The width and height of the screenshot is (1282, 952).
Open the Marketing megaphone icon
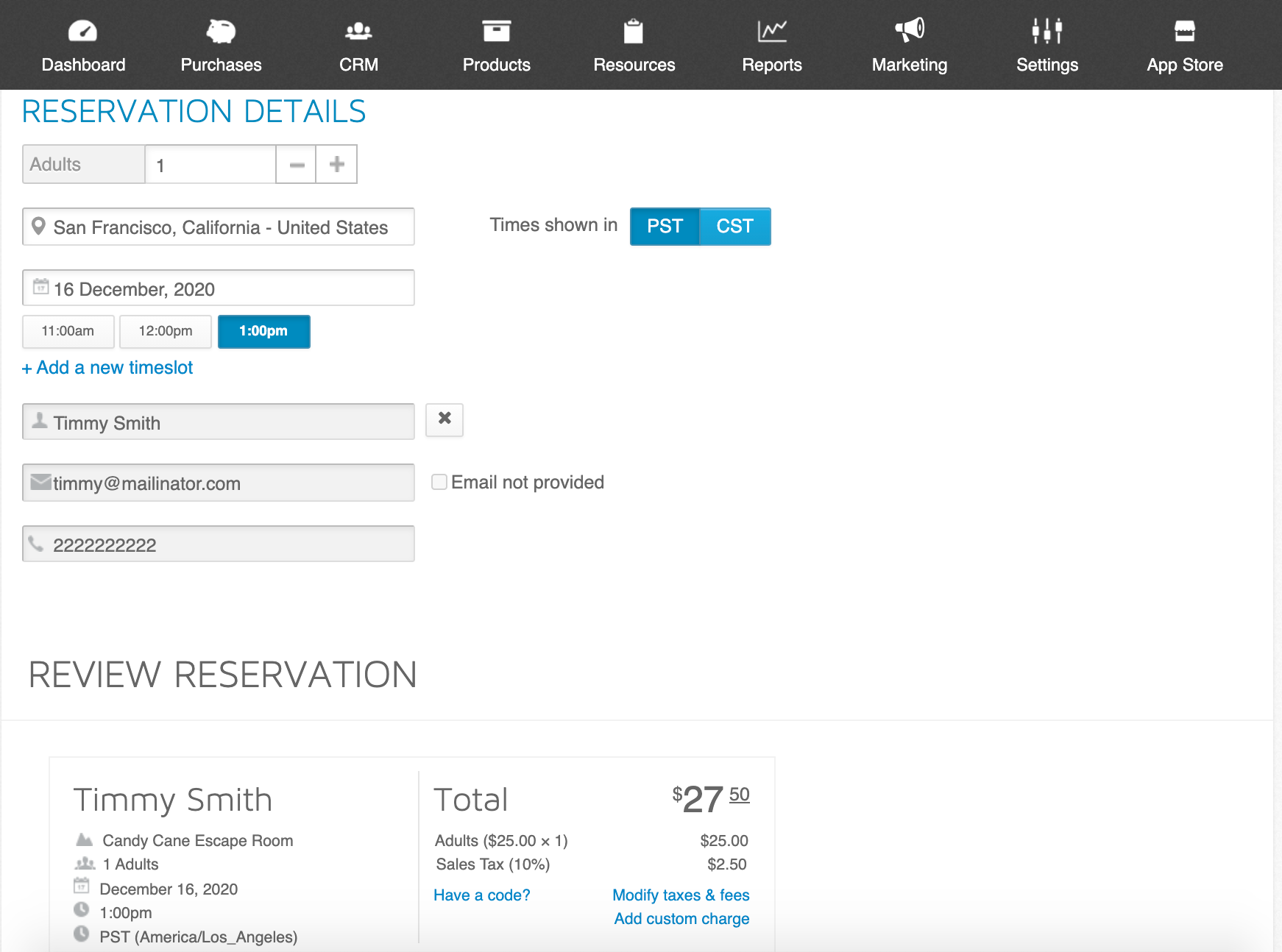click(x=910, y=30)
